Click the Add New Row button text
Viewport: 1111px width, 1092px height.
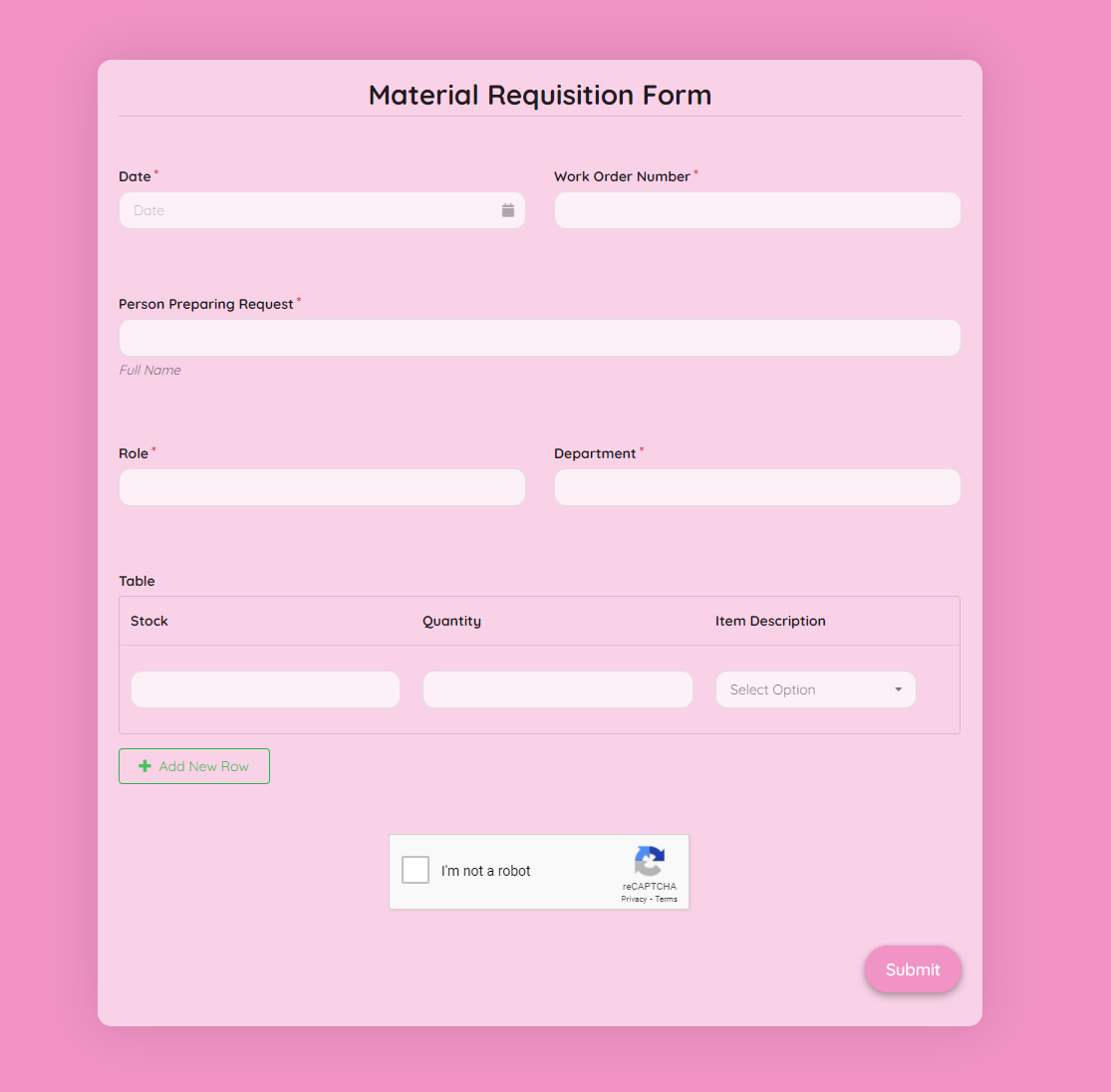click(x=204, y=766)
